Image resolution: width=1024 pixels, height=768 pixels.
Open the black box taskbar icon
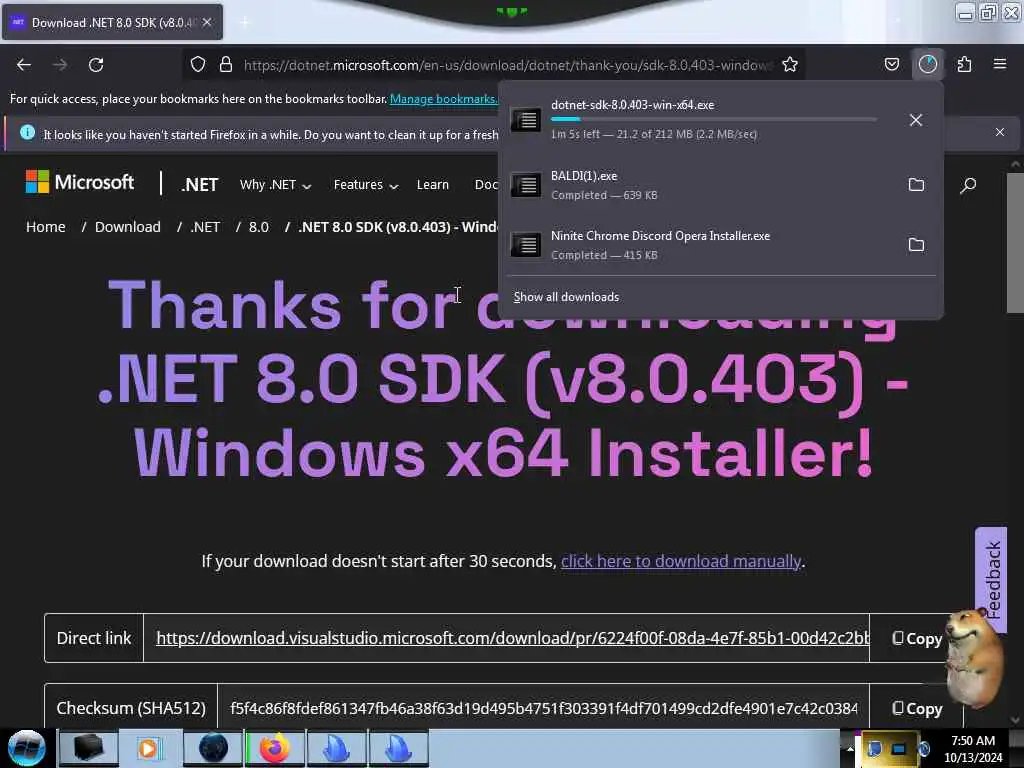[88, 748]
